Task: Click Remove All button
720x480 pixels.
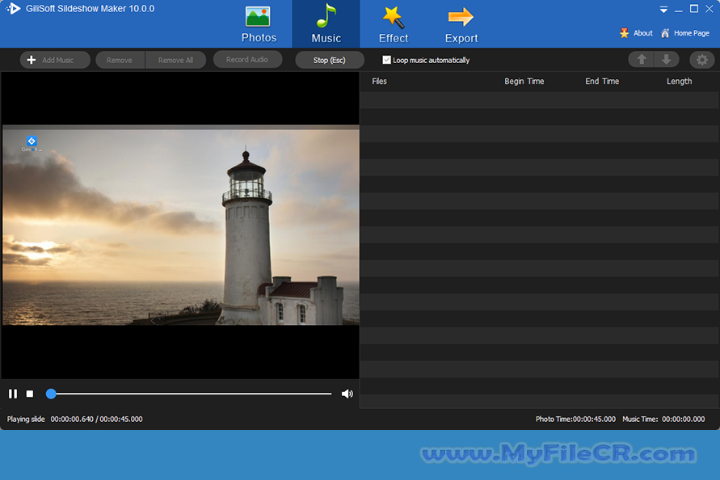Action: coord(175,60)
